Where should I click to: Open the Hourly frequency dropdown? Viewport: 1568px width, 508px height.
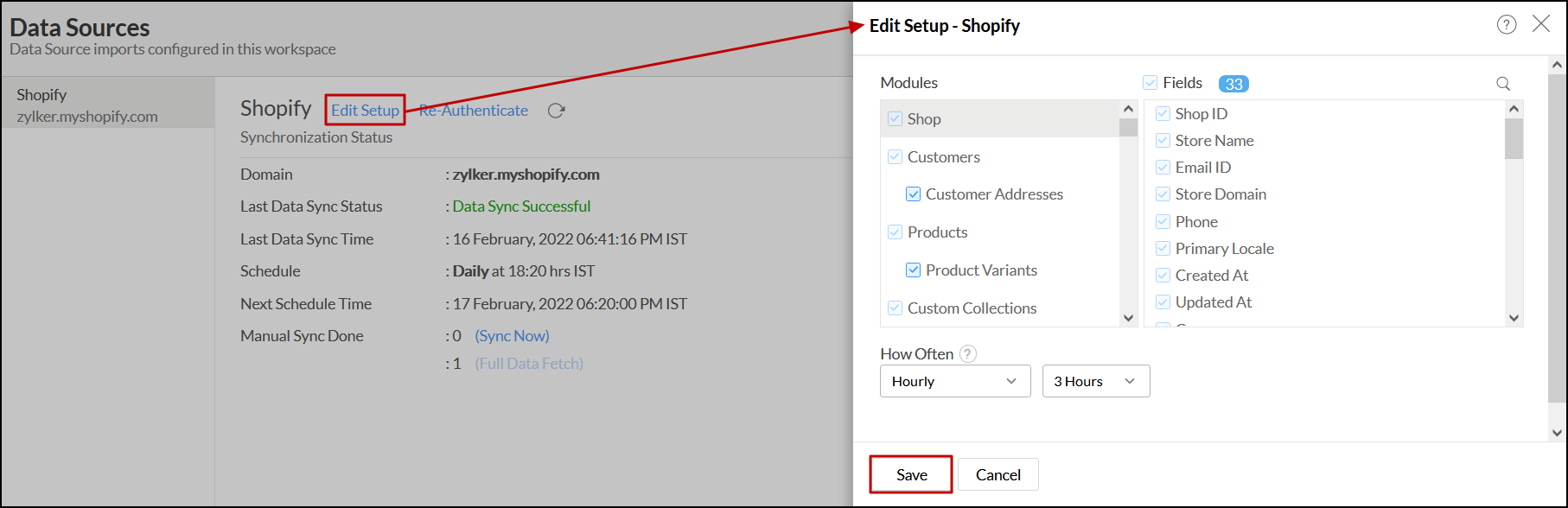click(955, 381)
